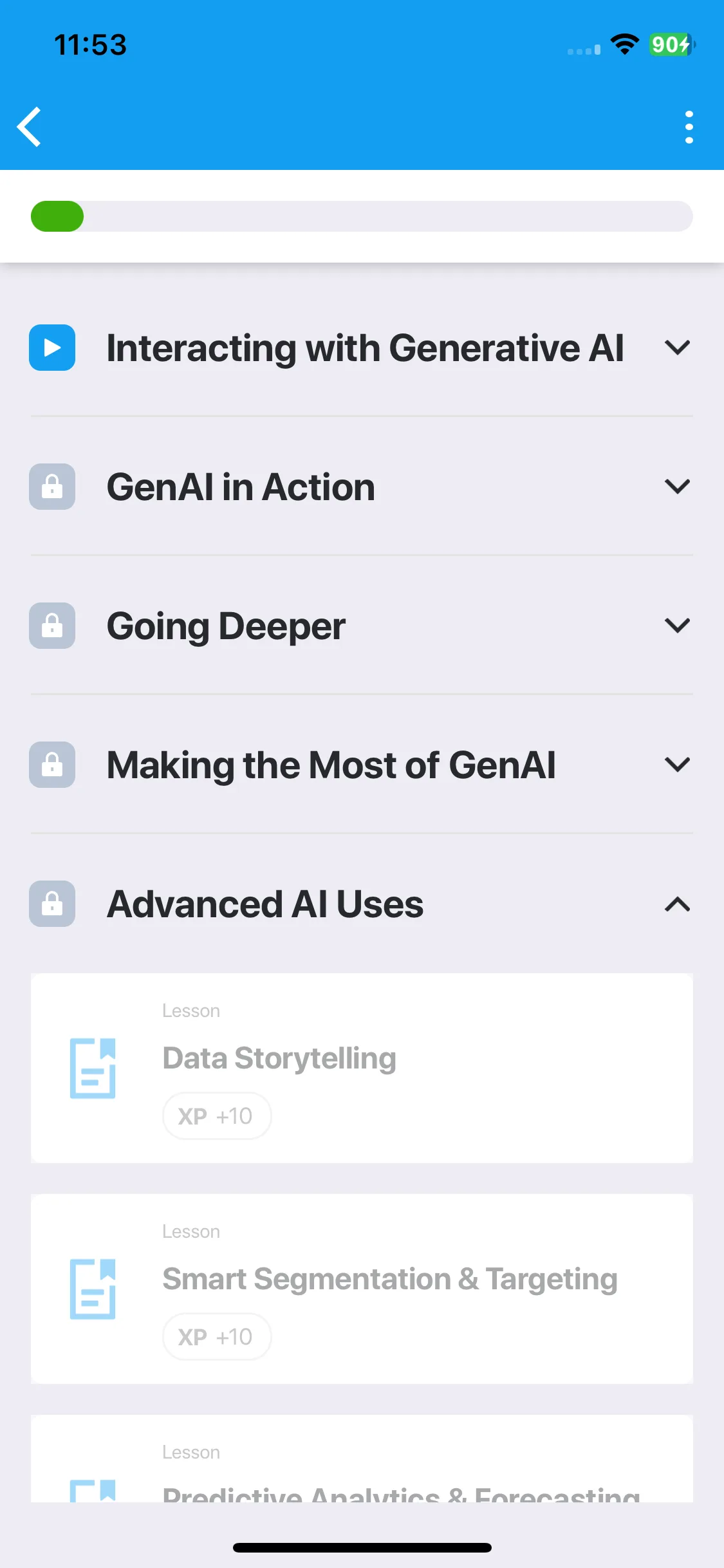
Task: Open the Data Storytelling lesson
Action: click(362, 1068)
